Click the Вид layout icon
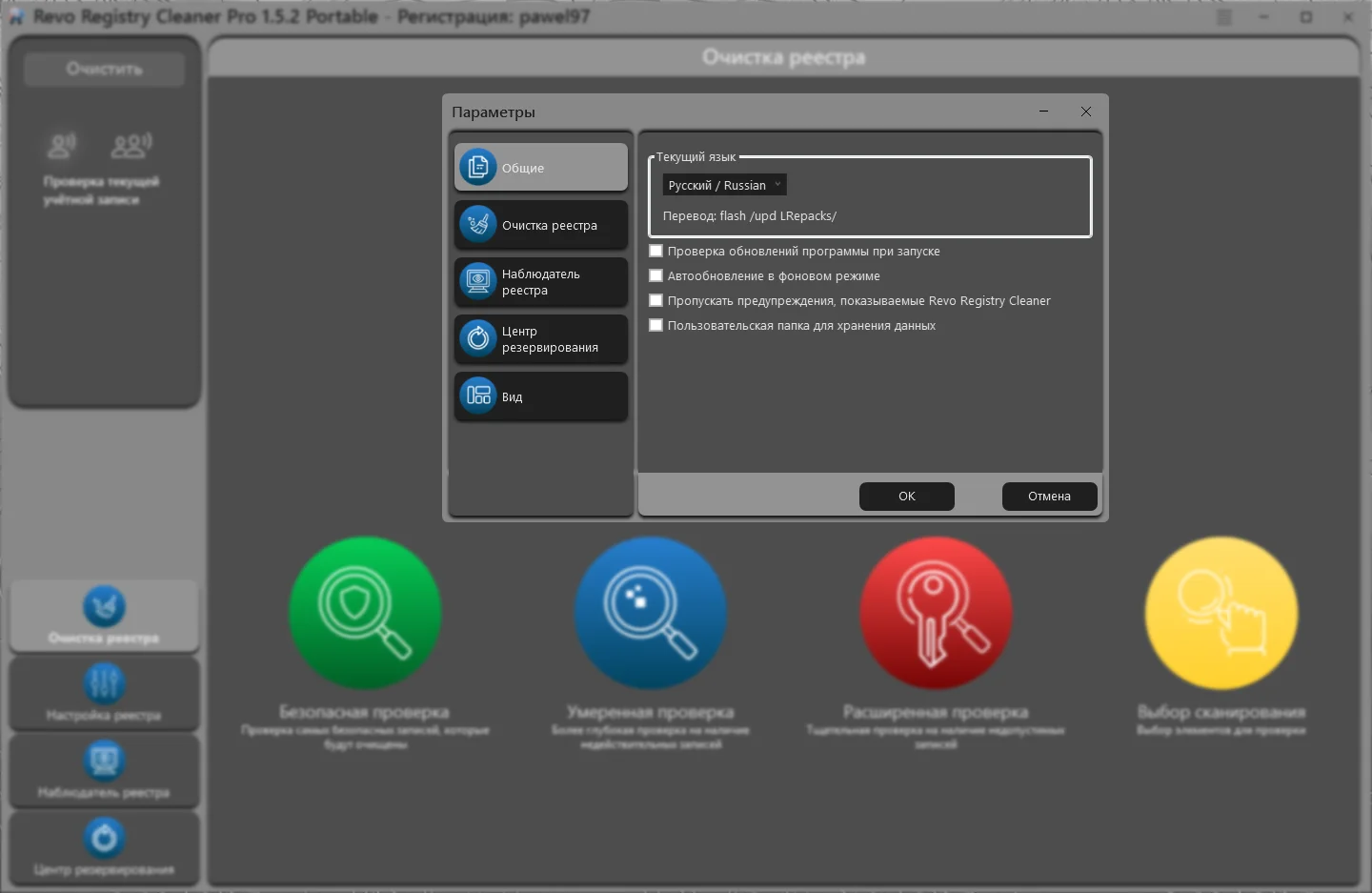This screenshot has width=1372, height=893. click(x=478, y=396)
